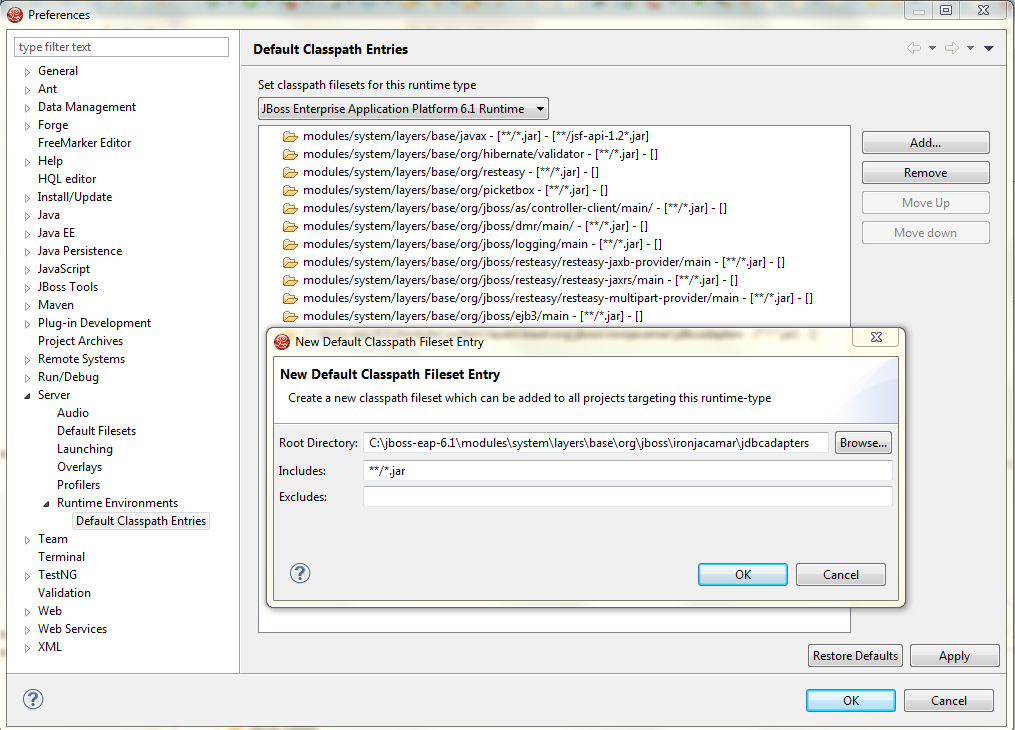Click folder icon of picketbox row
The width and height of the screenshot is (1015, 730).
point(290,190)
